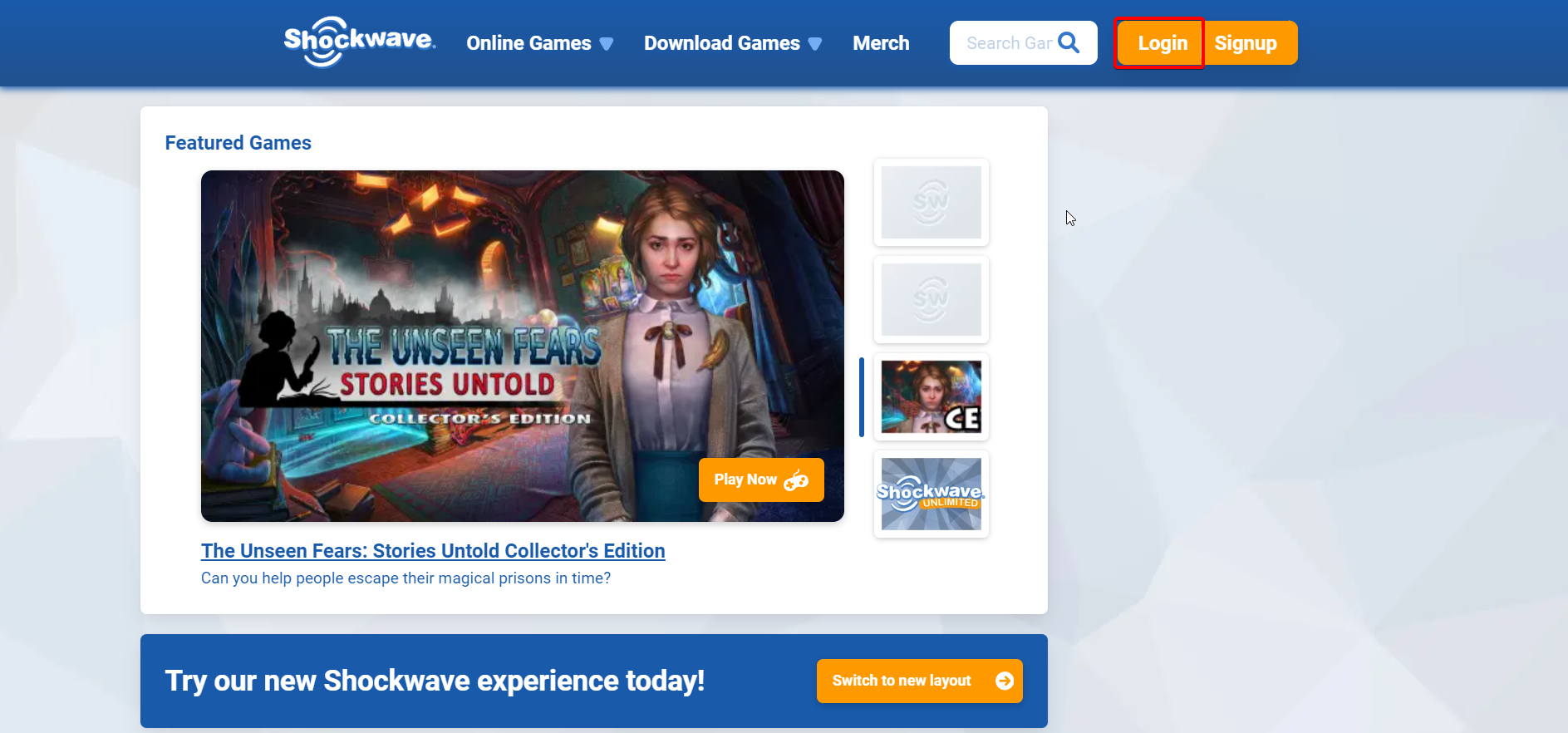Click the Login button
Screen dimensions: 1568x733
1160,43
